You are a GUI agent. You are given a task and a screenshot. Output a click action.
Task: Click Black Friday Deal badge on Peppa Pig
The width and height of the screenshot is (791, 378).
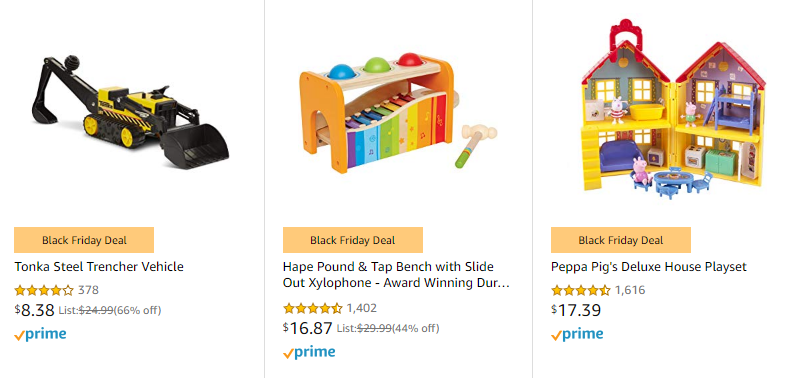click(x=620, y=240)
